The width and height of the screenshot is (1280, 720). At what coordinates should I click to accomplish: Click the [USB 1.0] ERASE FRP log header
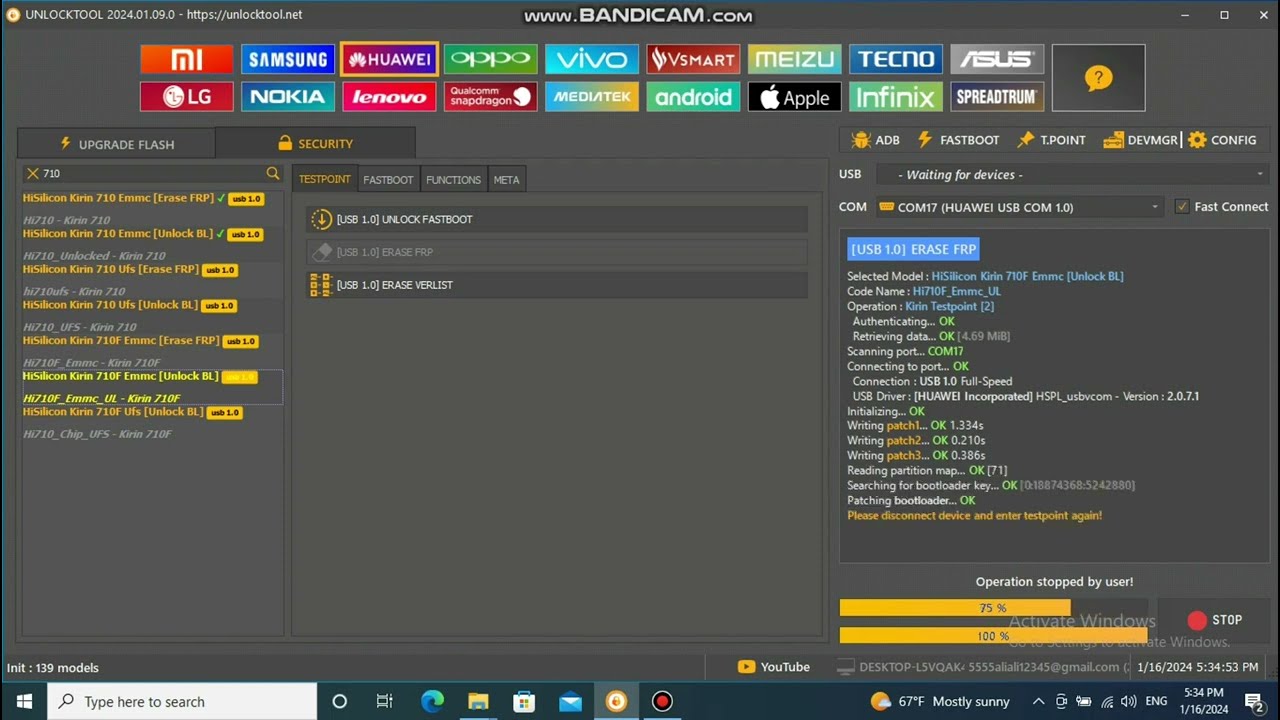pos(913,249)
